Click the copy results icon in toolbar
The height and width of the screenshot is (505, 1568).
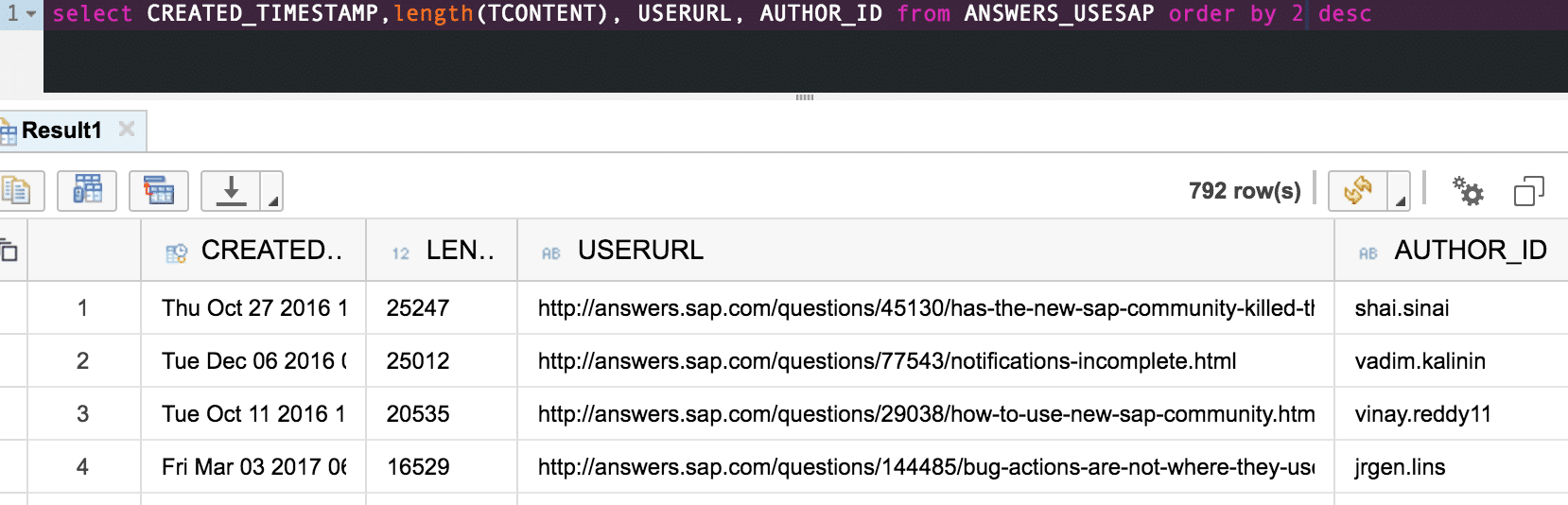(x=16, y=191)
